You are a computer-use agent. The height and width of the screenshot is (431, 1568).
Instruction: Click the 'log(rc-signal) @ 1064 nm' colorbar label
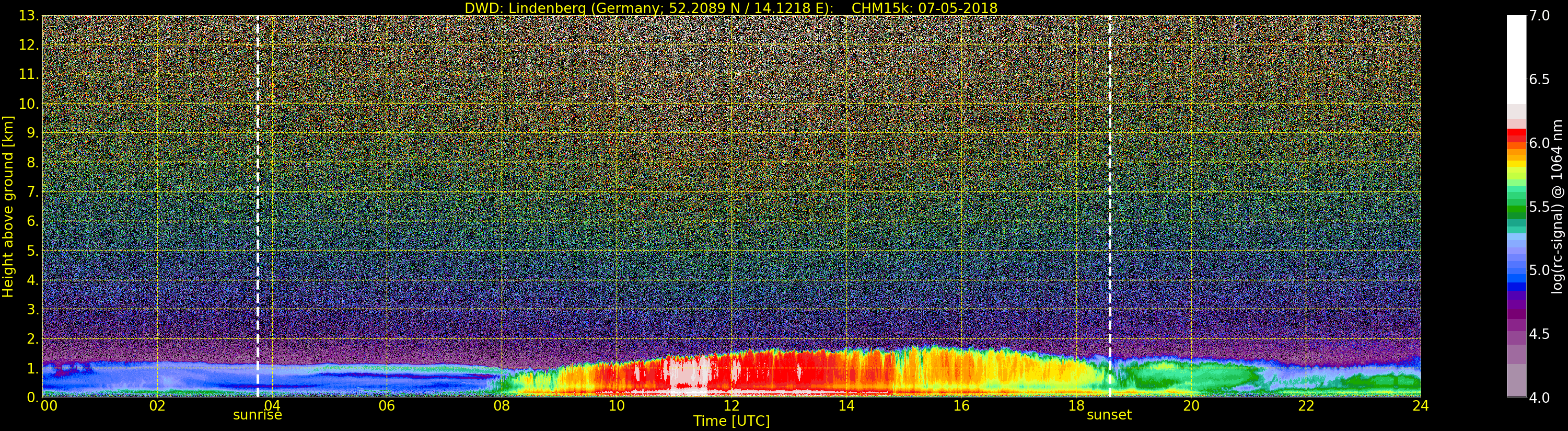[1558, 206]
